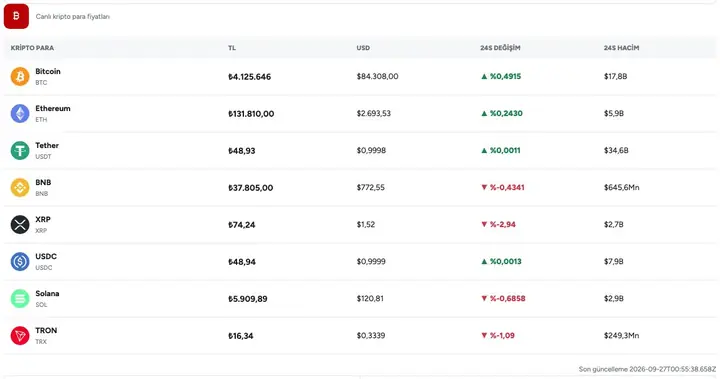Sort by 24S HACİM column header
The height and width of the screenshot is (379, 720).
click(621, 48)
